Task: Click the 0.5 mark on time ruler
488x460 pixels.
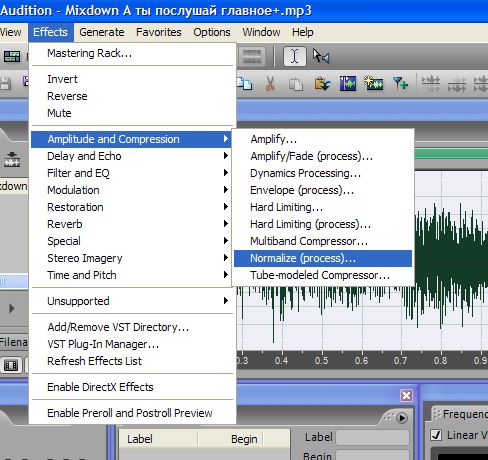Action: (x=321, y=361)
